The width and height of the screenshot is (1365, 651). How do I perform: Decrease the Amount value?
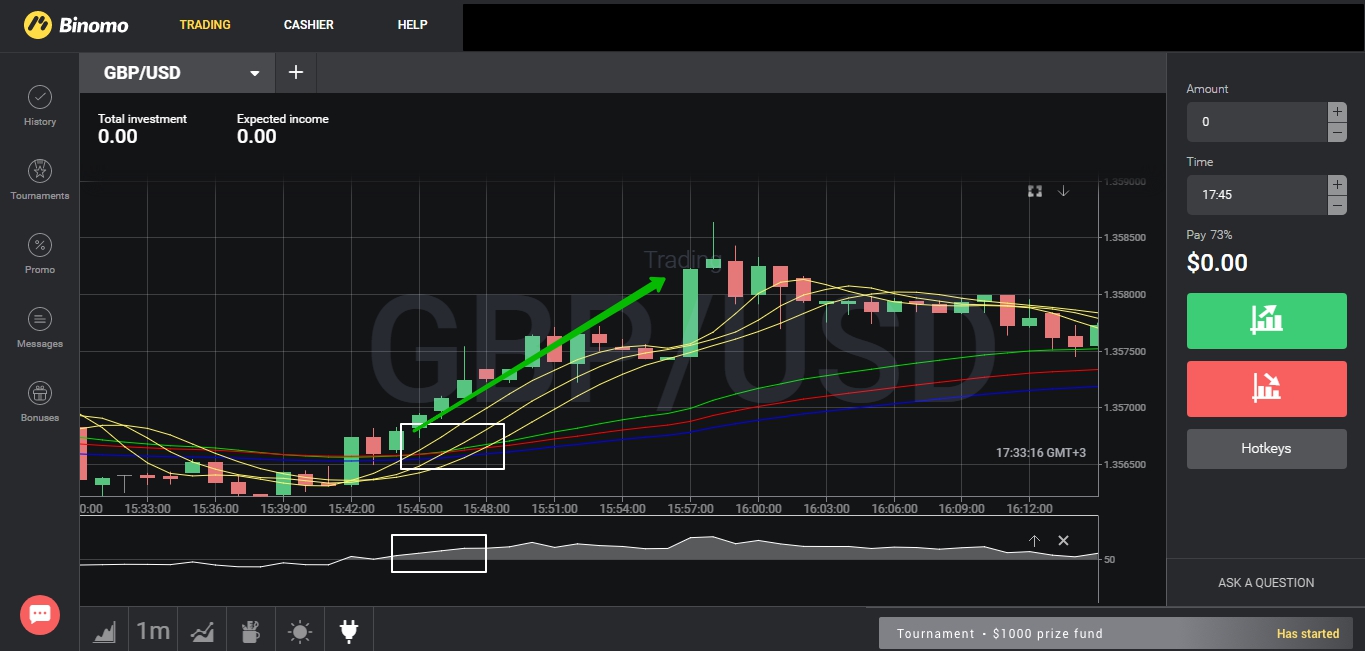1337,132
